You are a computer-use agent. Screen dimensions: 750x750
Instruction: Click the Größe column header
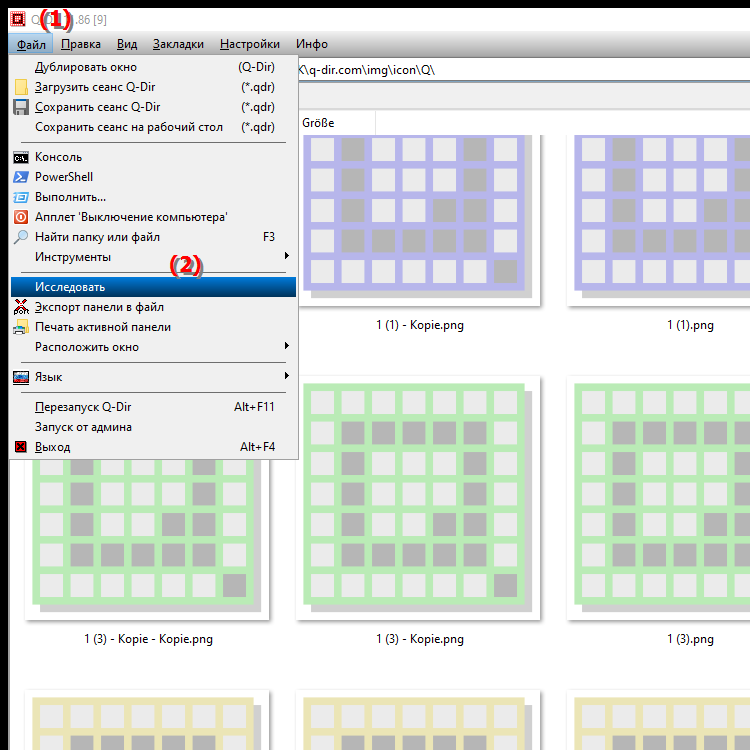coord(337,123)
